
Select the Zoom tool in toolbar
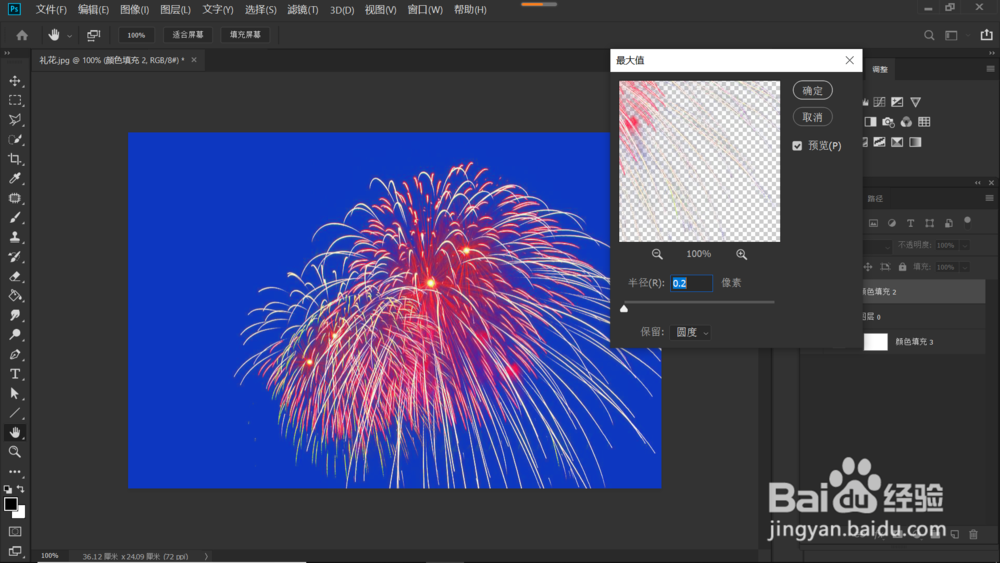tap(15, 451)
